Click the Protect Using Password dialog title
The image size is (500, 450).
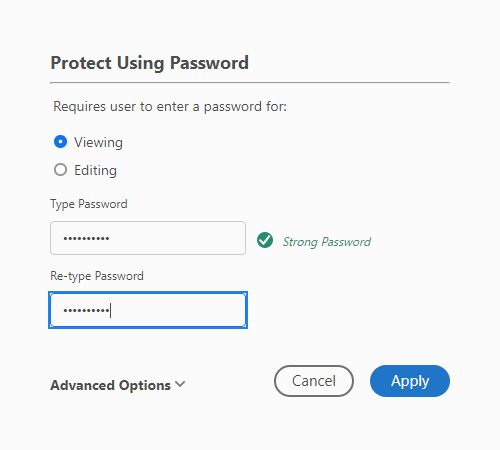(x=150, y=63)
